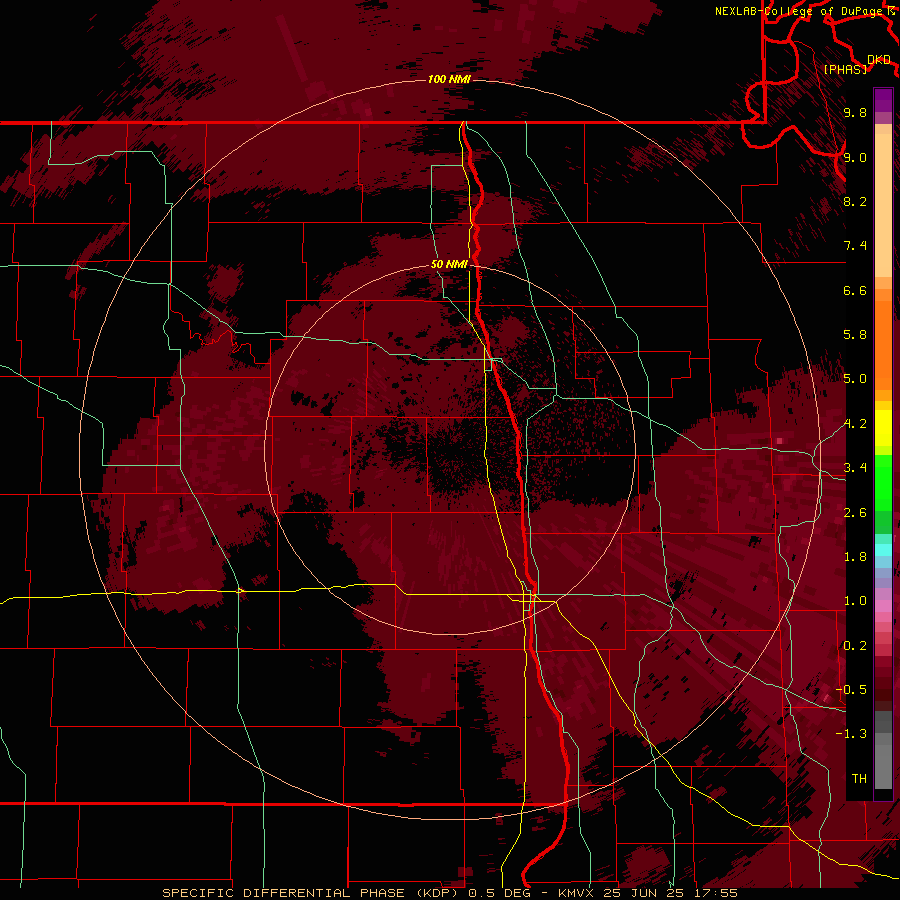Click the 5.8 scale value
900x900 pixels.
point(855,335)
